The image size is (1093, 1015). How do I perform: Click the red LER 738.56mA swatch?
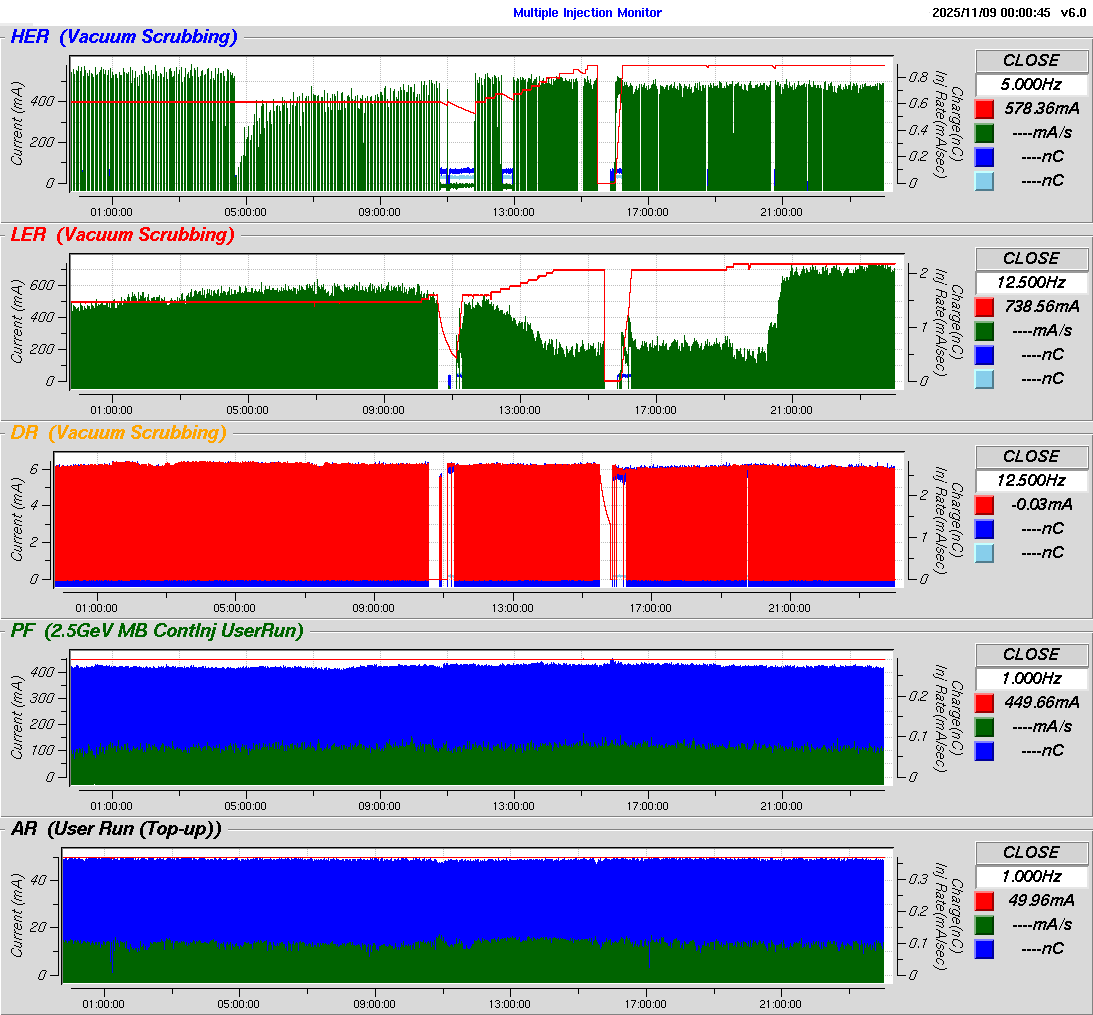[984, 307]
